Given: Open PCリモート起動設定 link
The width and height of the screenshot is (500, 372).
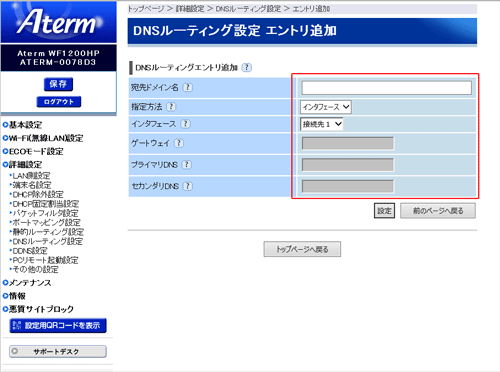Looking at the screenshot, I should click(44, 260).
